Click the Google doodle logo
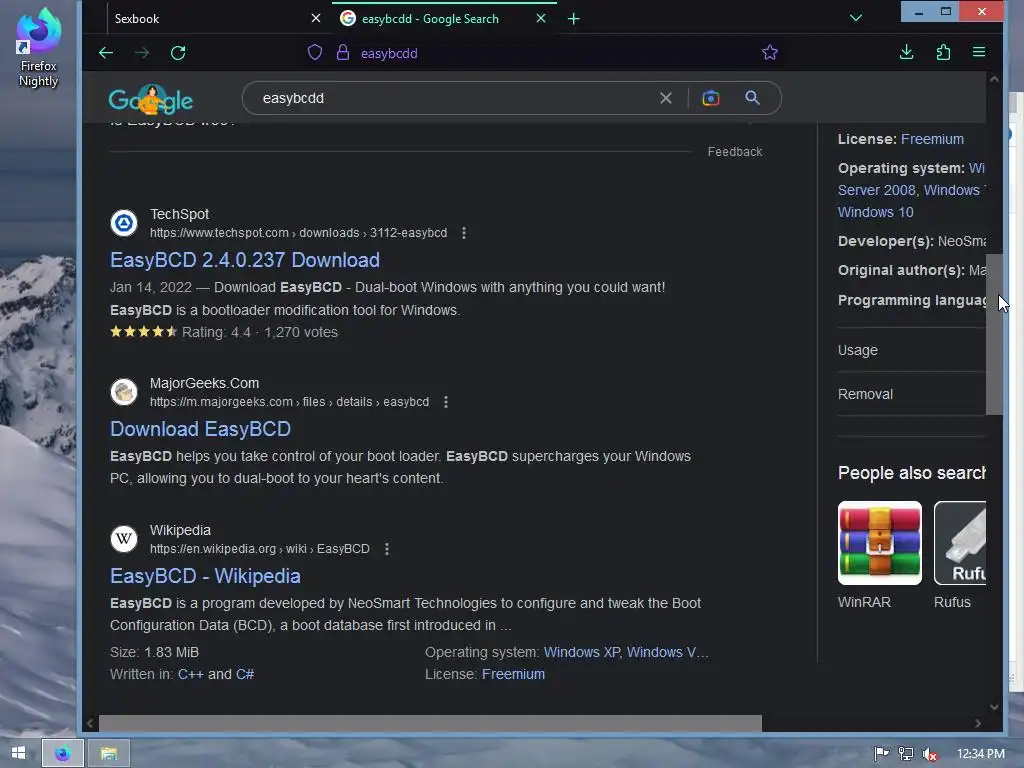The width and height of the screenshot is (1024, 768). click(x=151, y=100)
